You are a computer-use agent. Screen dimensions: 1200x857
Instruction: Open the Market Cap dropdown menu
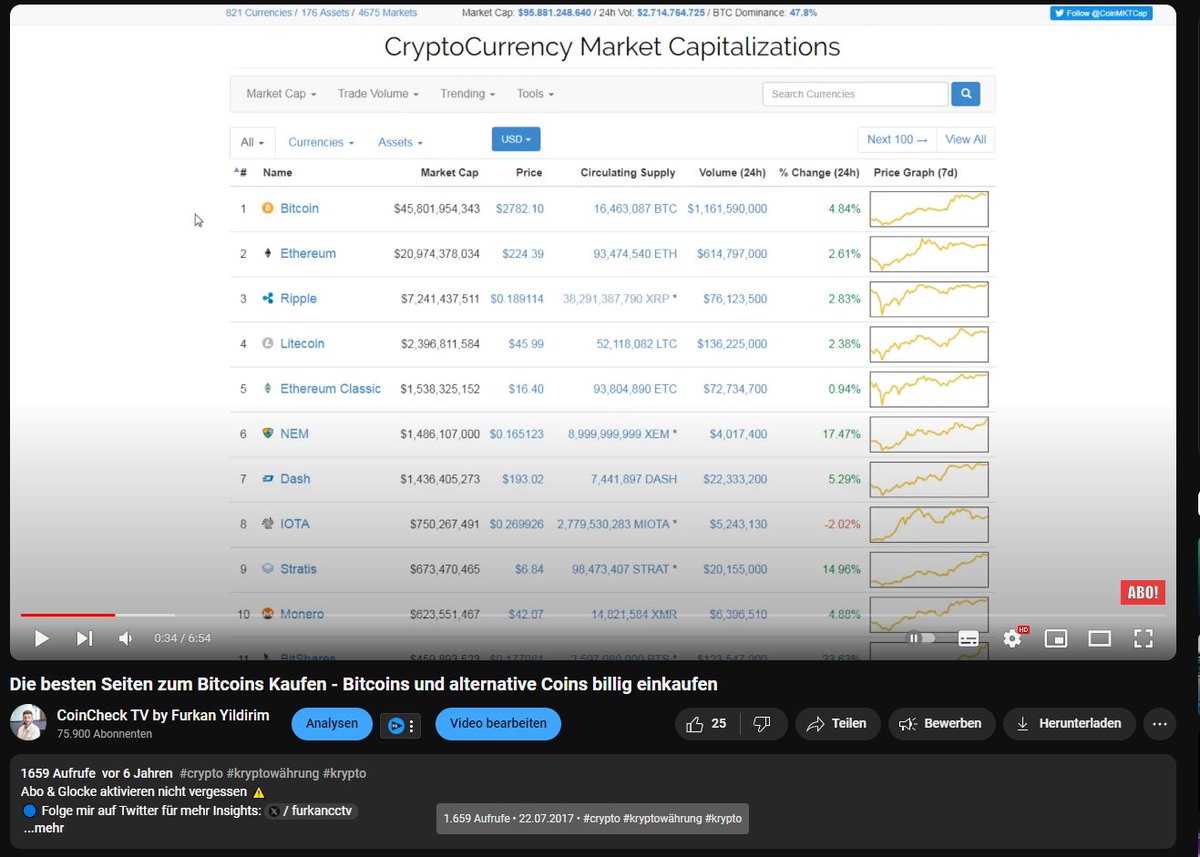pos(281,94)
